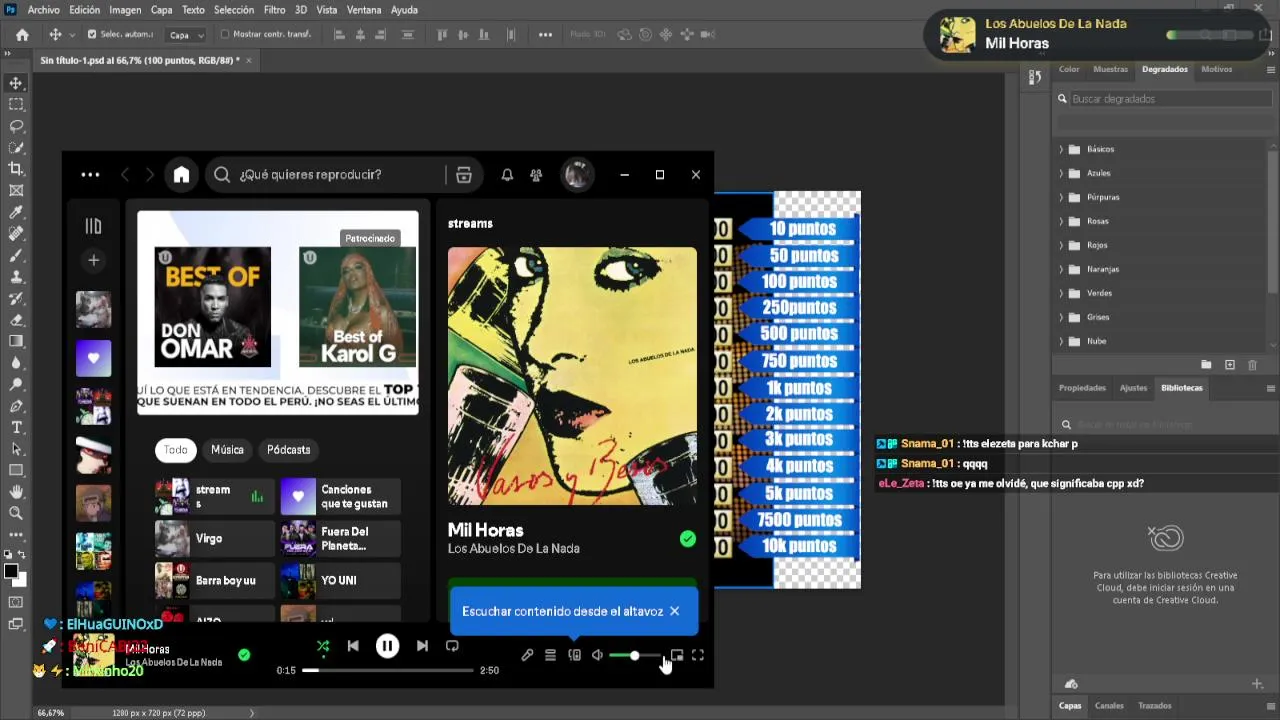The image size is (1280, 720).
Task: Pause the Spotify track
Action: [x=387, y=646]
